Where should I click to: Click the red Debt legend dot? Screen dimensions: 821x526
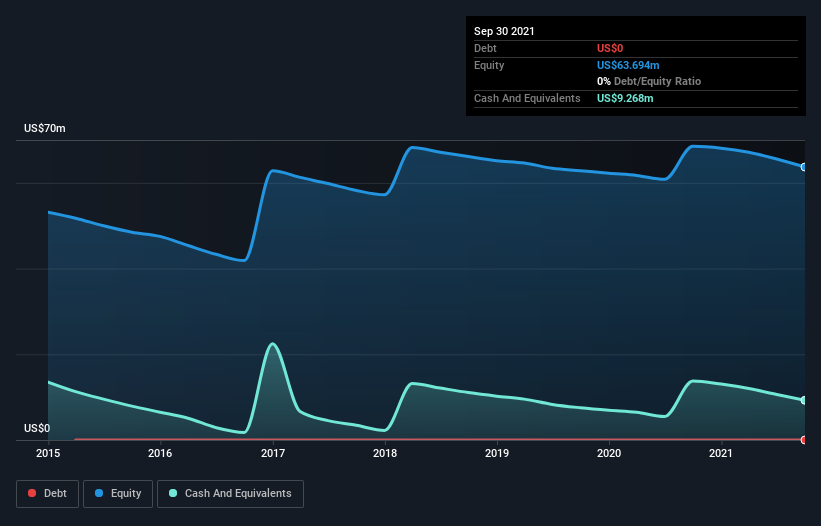[x=32, y=493]
